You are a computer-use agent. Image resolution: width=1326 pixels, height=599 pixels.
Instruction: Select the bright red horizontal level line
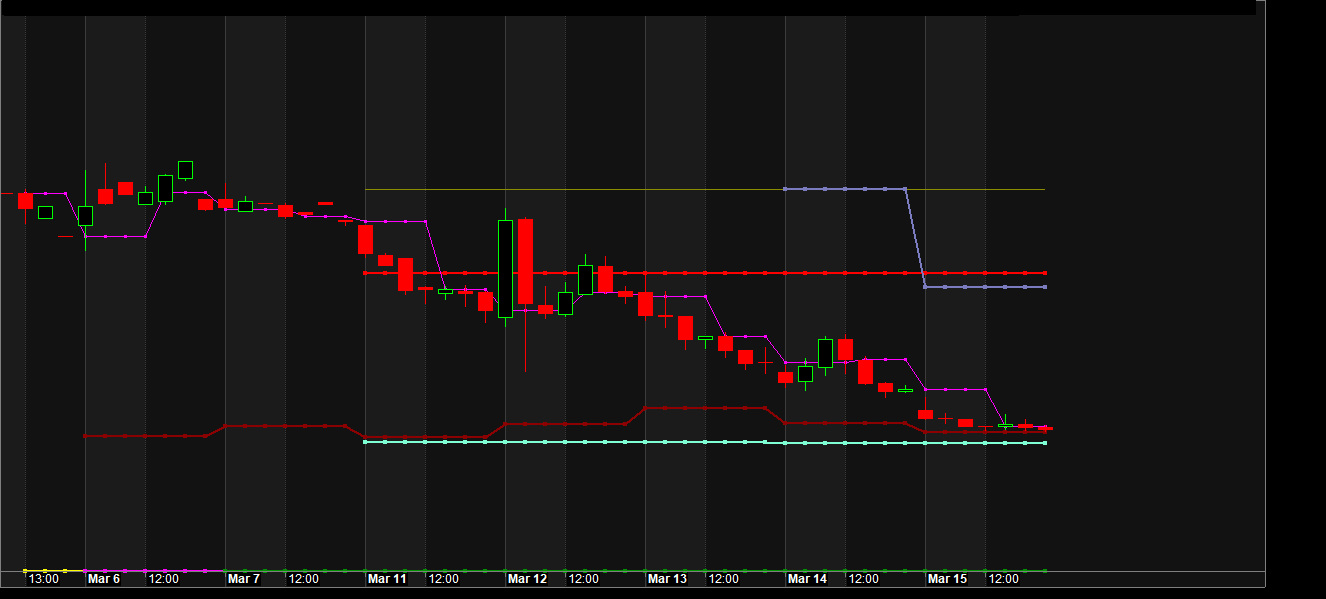point(705,273)
